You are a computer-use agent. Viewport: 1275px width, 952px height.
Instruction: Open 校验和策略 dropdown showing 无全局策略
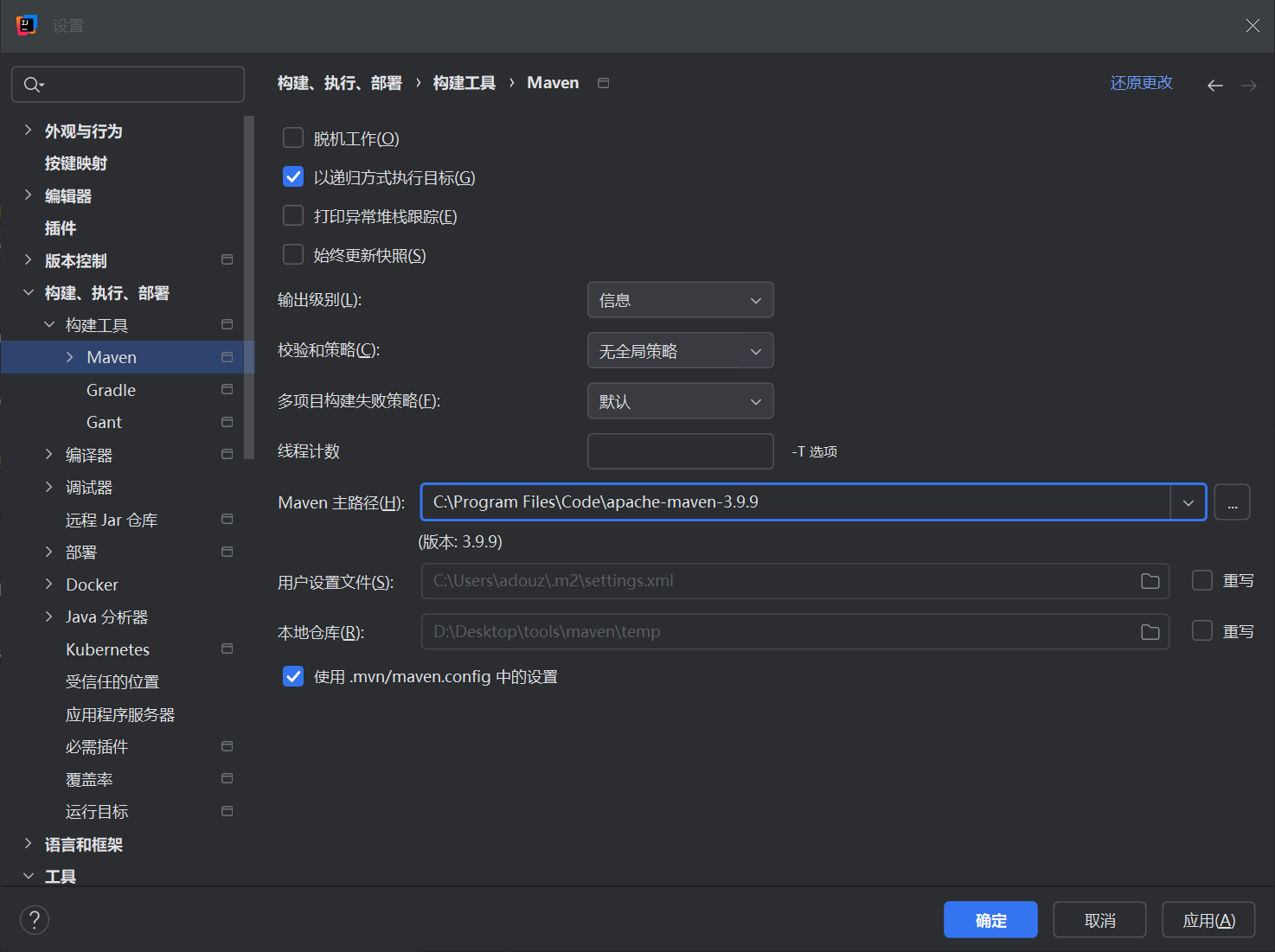(x=681, y=351)
